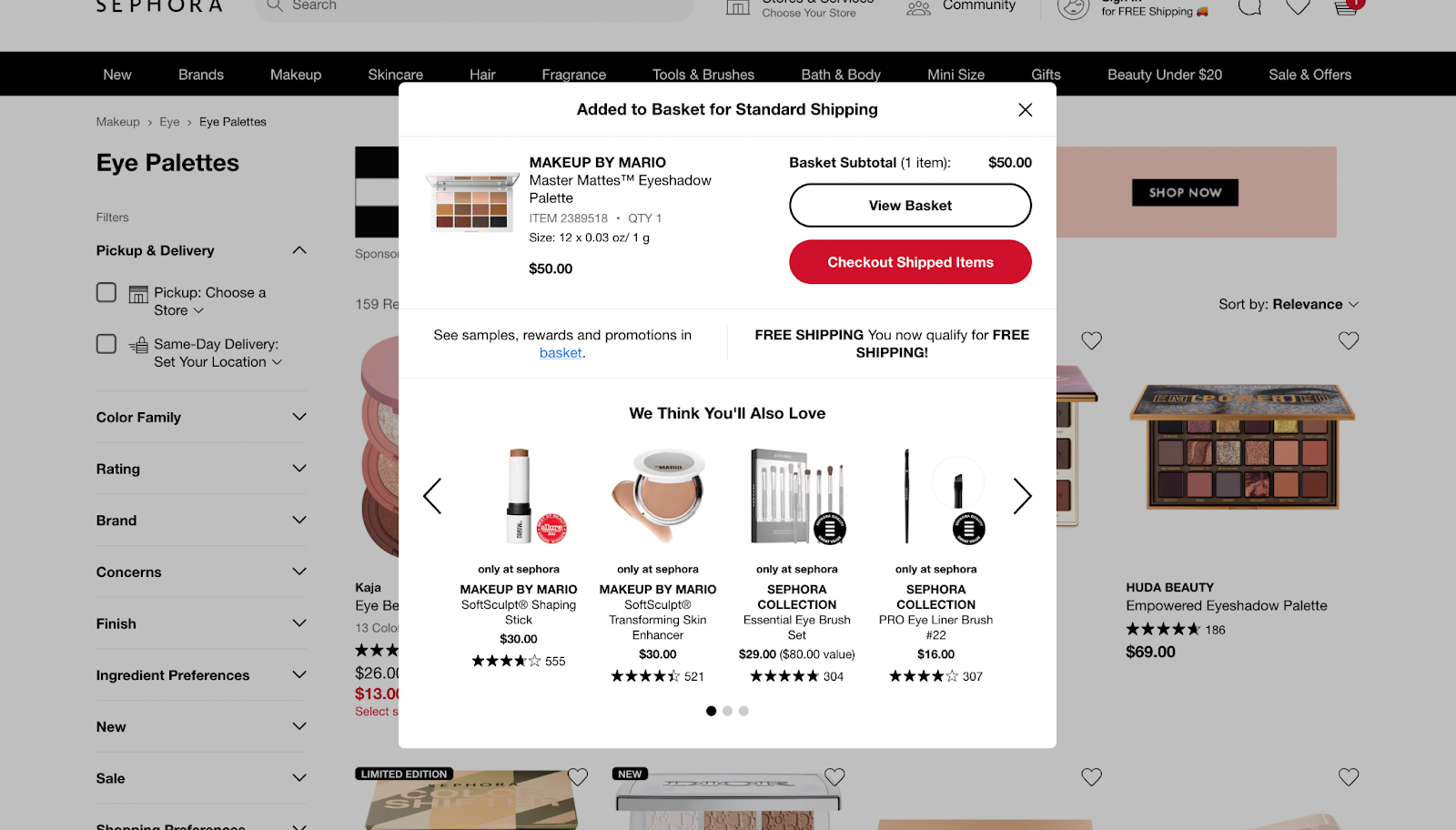Screen dimensions: 1456x830
Task: Go to Beauty Under $20 menu
Action: point(1165,75)
